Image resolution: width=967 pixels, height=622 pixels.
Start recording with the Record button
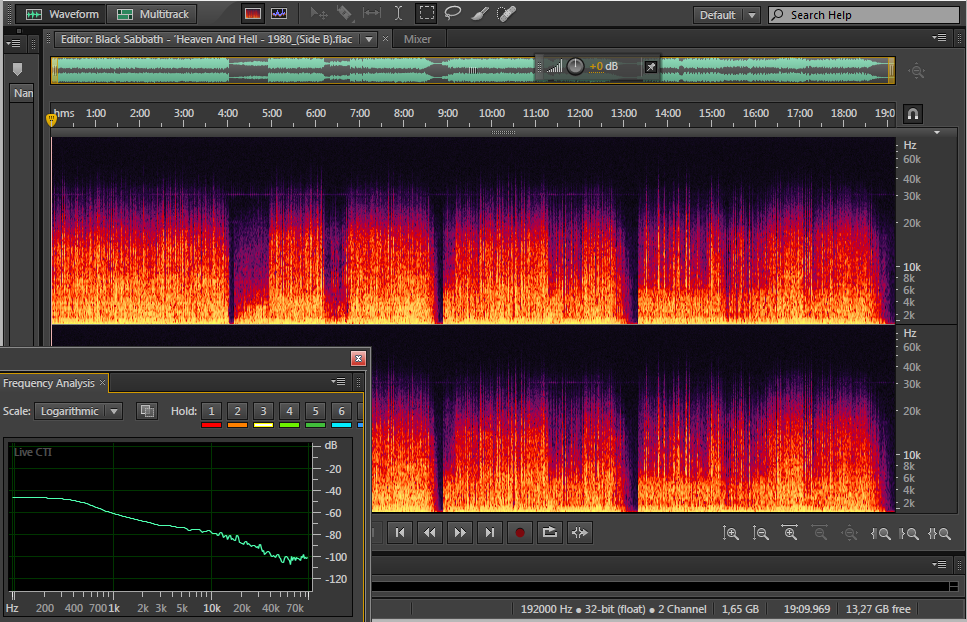click(x=520, y=533)
